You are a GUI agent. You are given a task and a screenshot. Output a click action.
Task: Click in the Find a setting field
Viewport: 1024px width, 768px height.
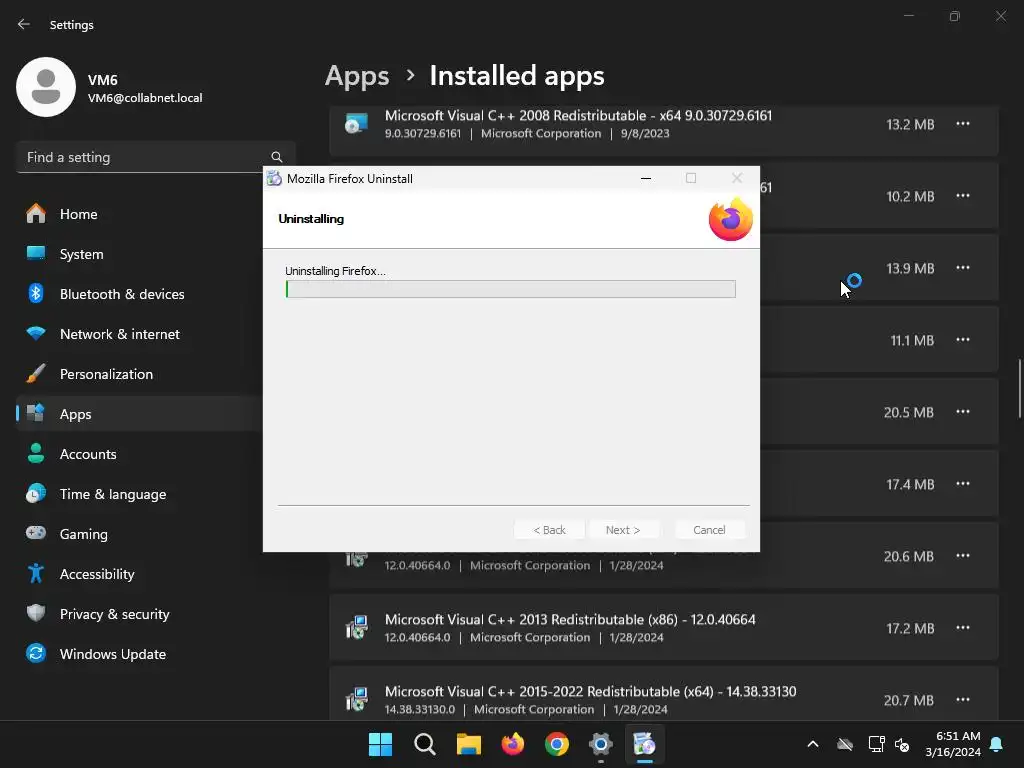click(155, 157)
